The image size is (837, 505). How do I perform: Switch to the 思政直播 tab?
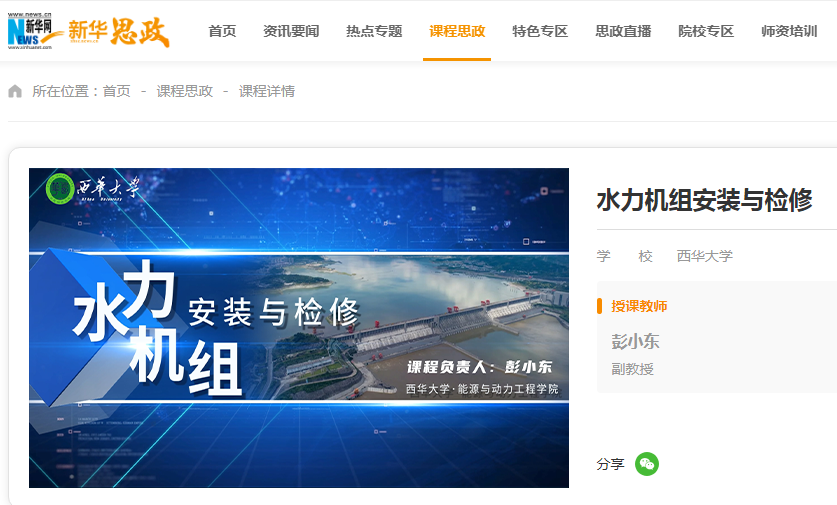pos(623,31)
